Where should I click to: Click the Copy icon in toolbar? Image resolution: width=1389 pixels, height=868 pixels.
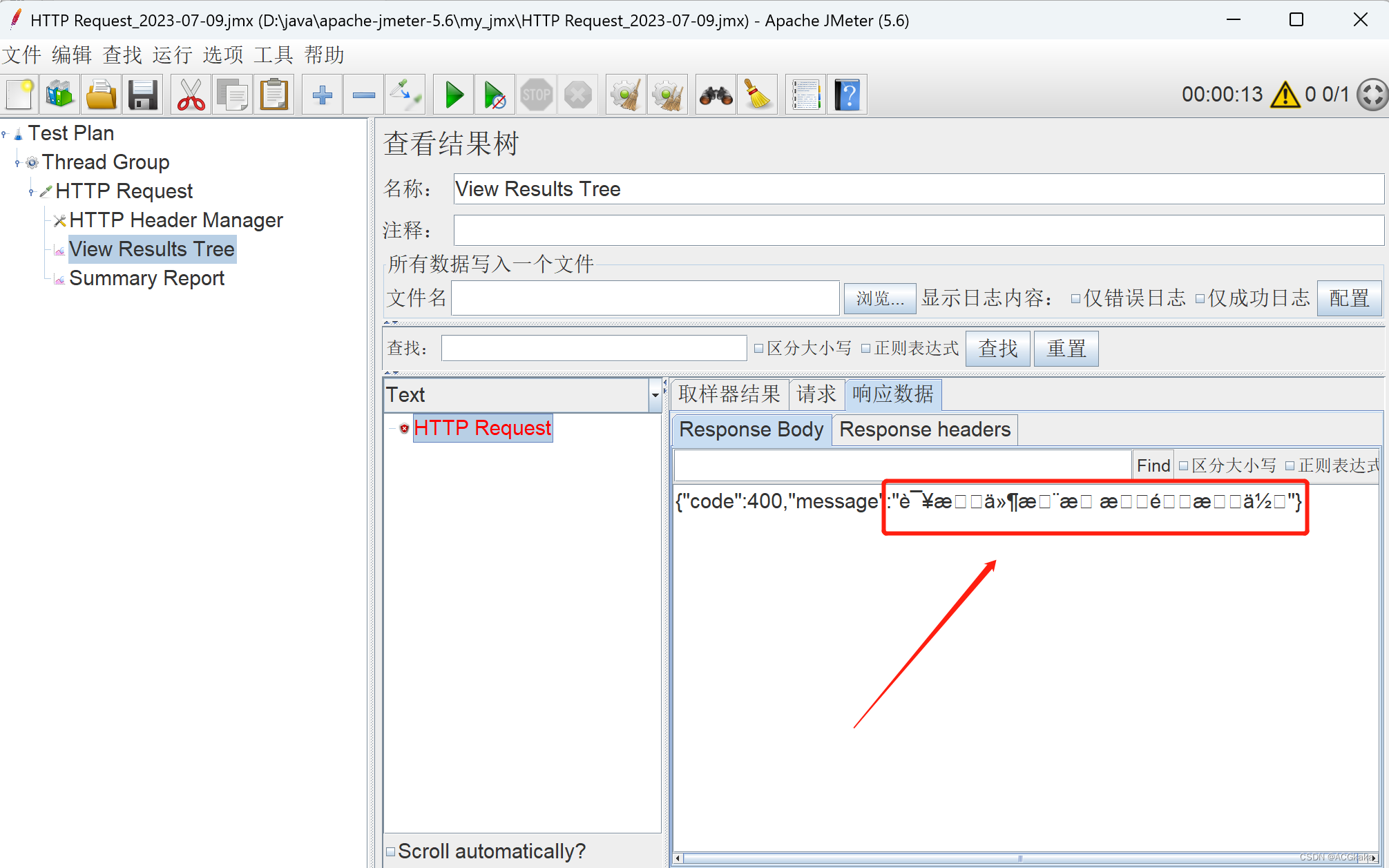233,95
